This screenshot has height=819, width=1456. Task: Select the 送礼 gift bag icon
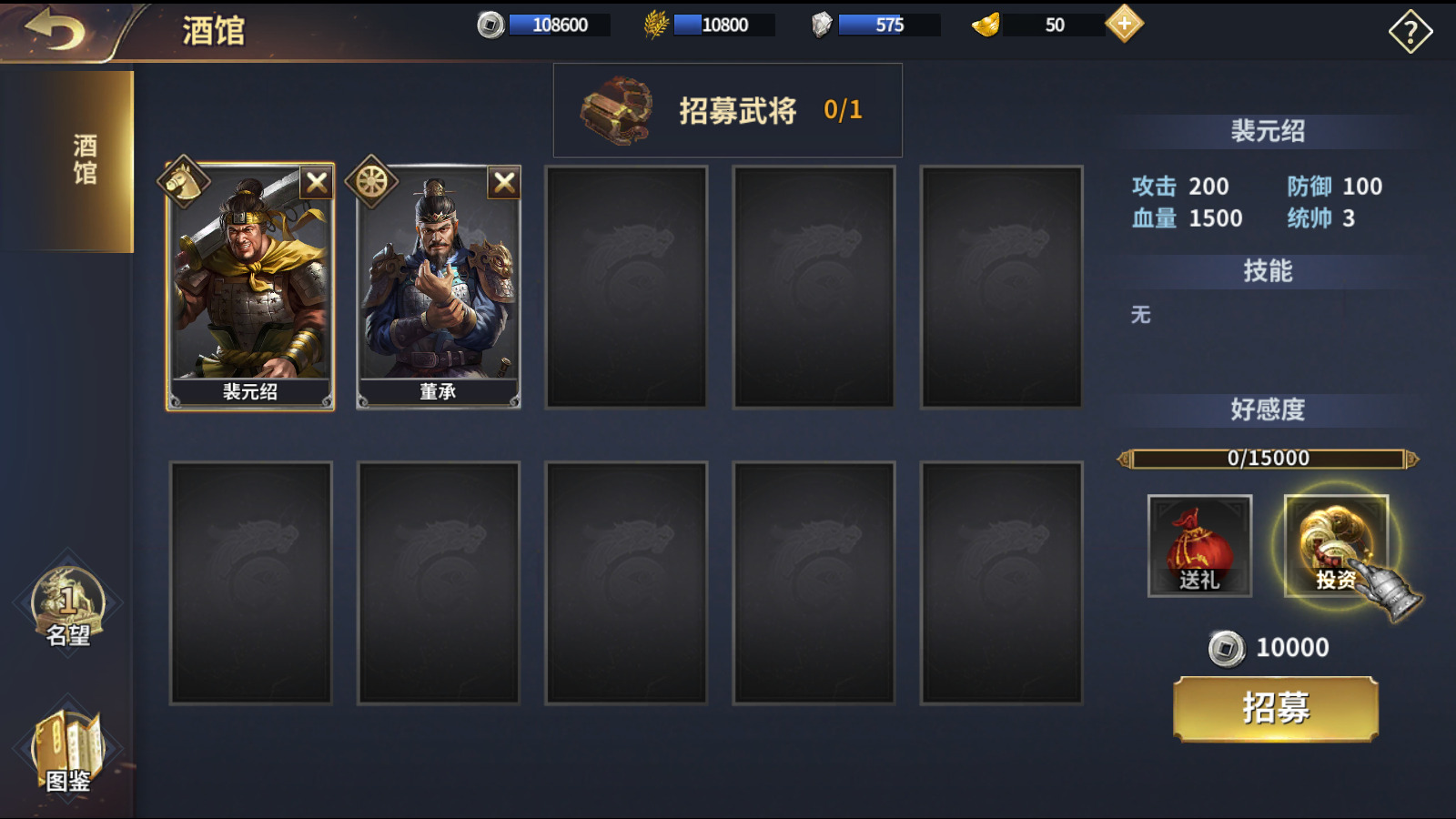click(1199, 546)
